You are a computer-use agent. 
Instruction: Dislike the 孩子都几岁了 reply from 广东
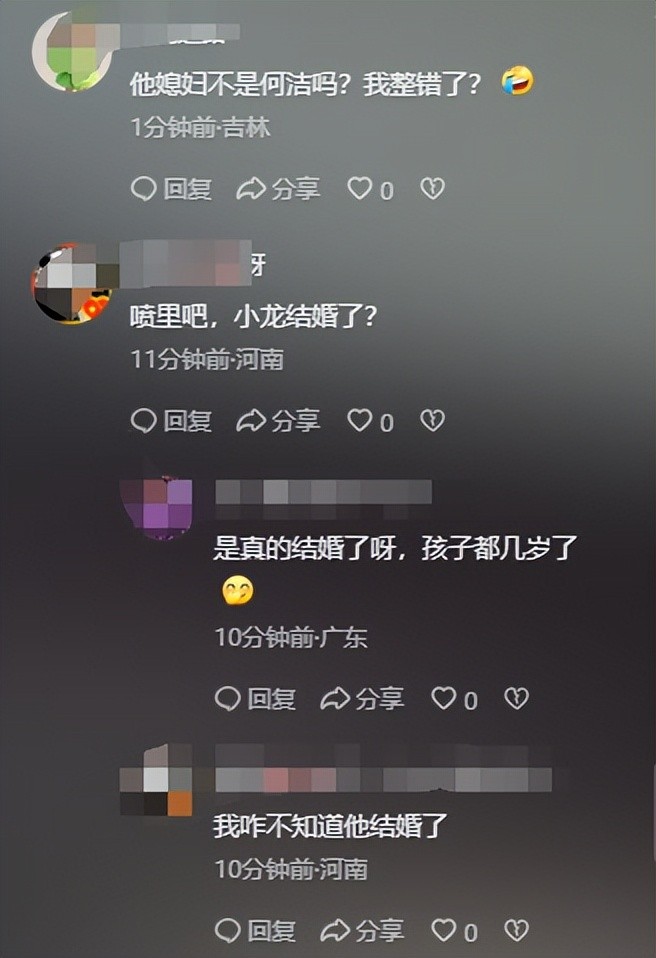516,699
